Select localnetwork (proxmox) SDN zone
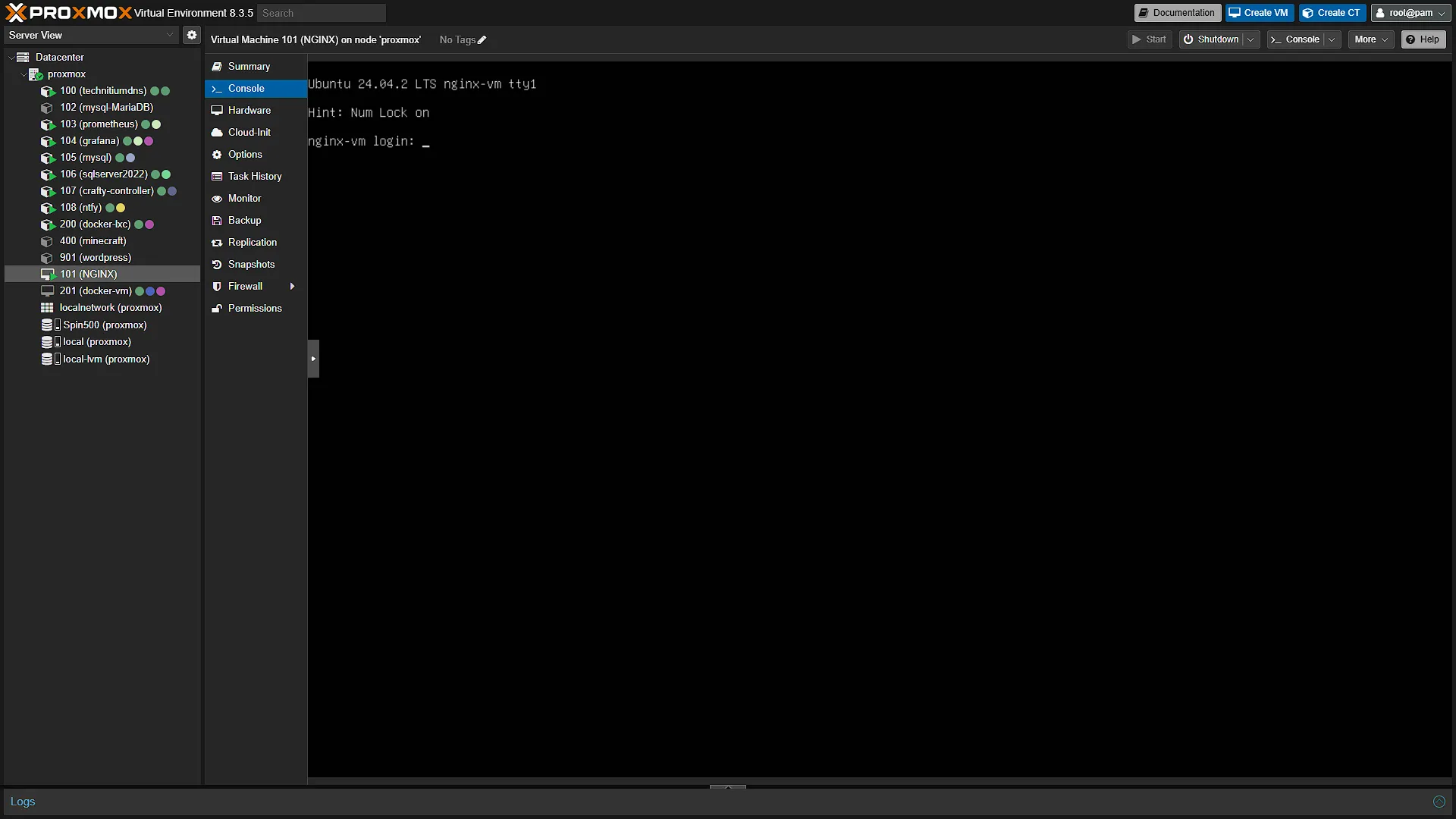 click(x=103, y=308)
